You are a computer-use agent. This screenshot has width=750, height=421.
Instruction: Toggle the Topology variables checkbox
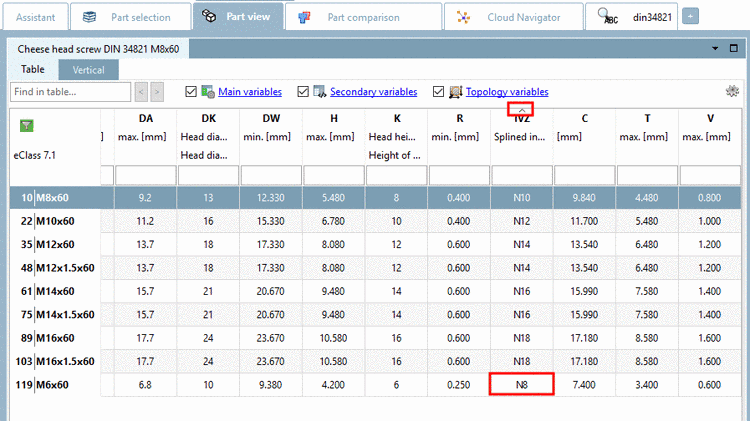click(439, 92)
